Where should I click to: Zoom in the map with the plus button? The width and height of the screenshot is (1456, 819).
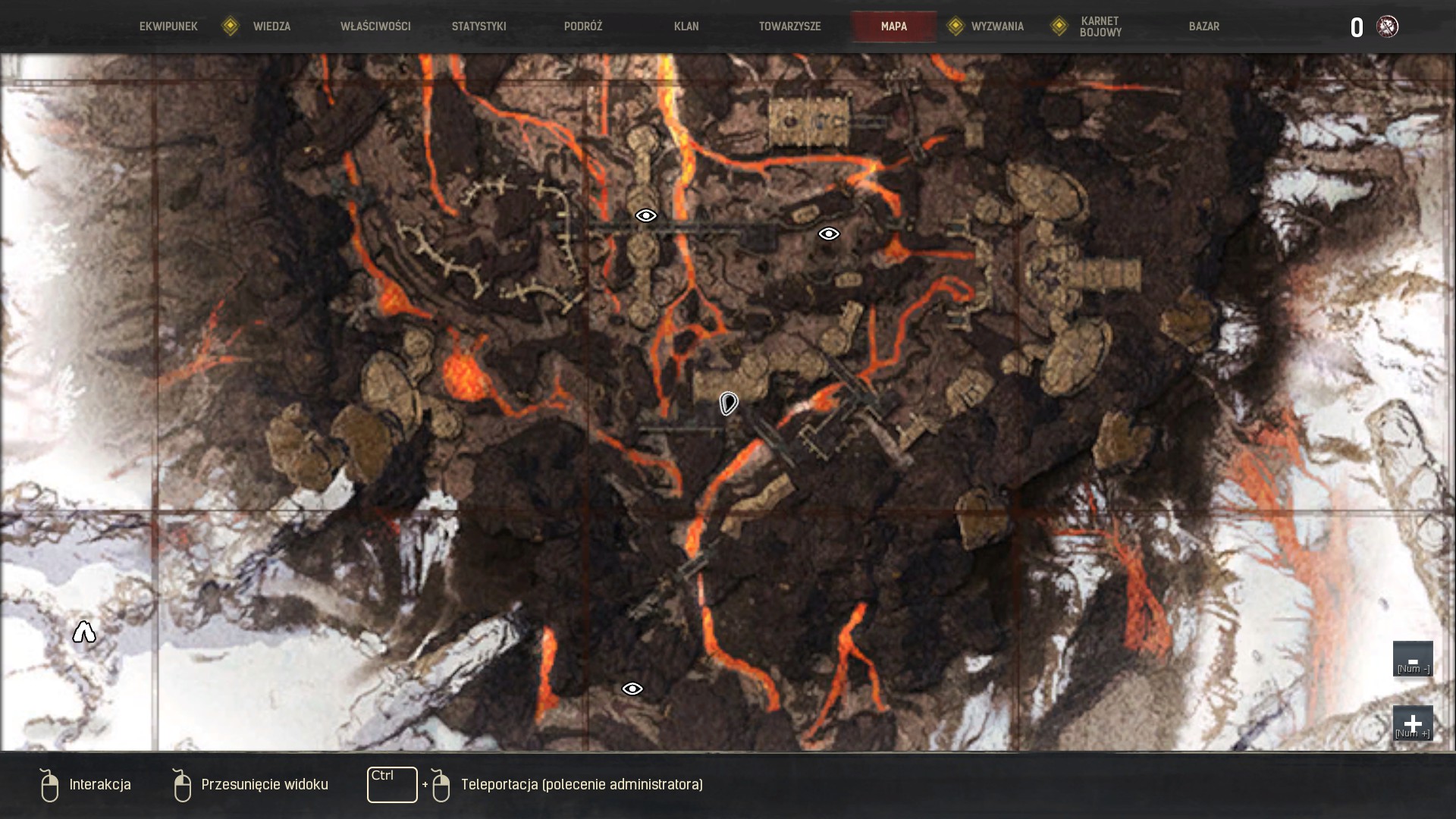1413,723
